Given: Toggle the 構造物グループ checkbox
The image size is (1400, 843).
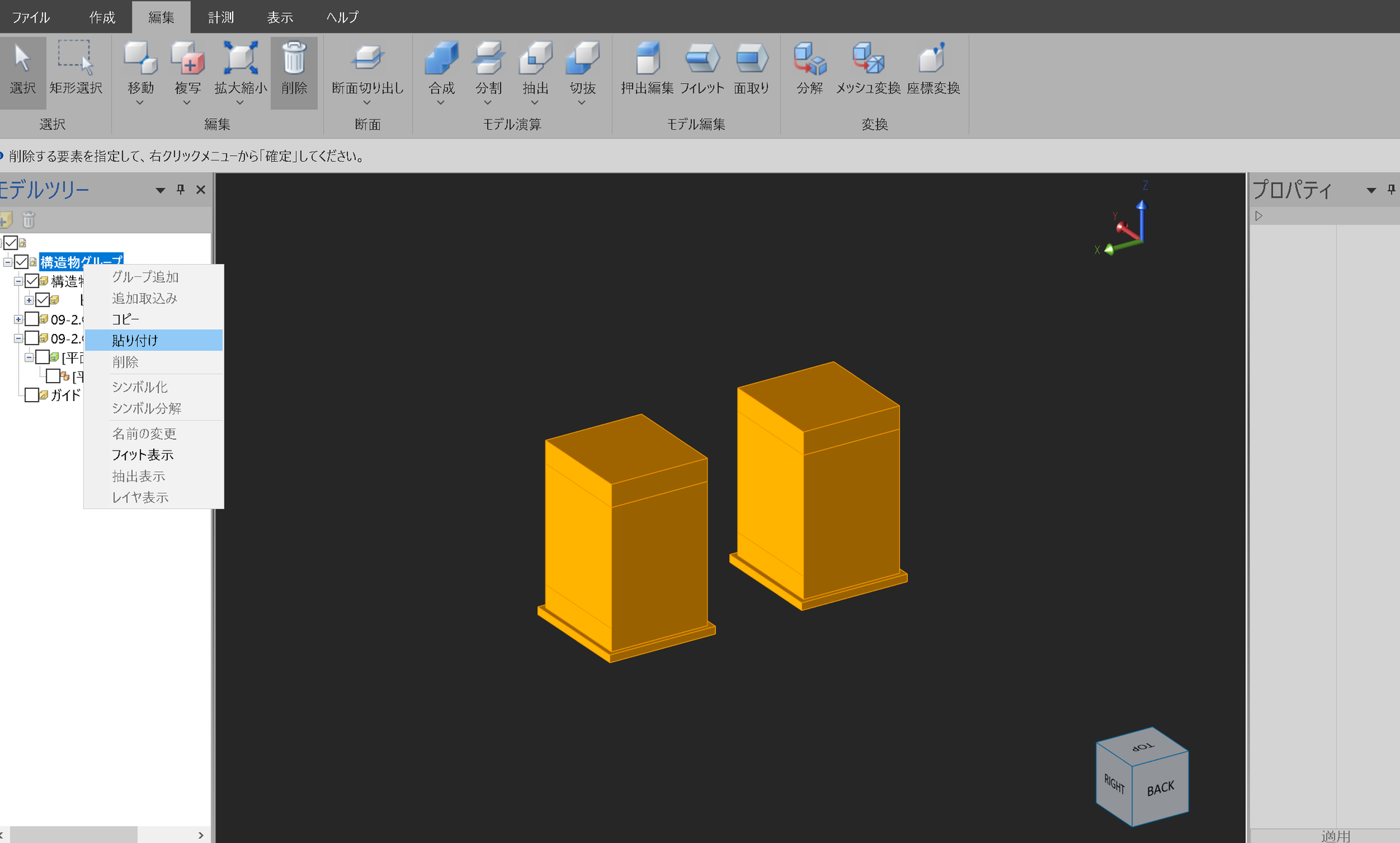Looking at the screenshot, I should pos(21,262).
